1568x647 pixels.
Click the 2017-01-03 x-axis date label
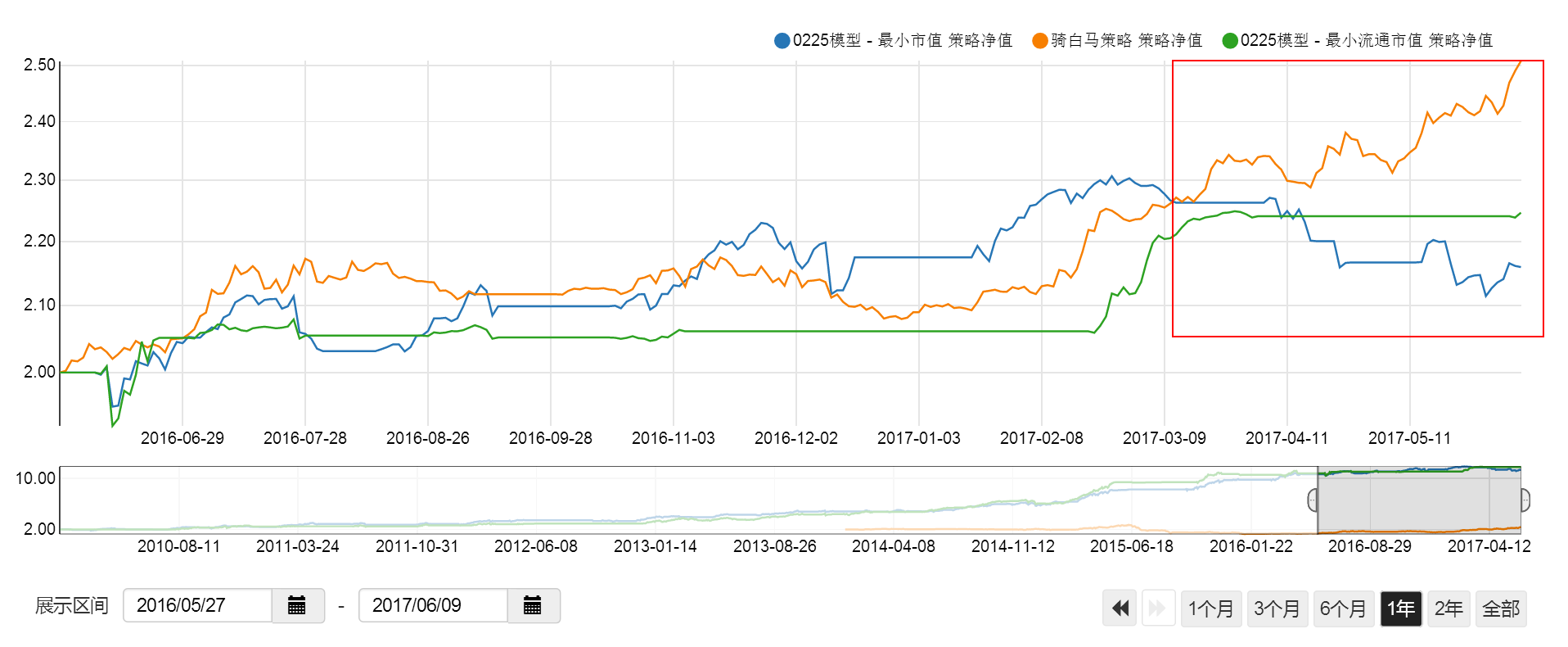[919, 438]
